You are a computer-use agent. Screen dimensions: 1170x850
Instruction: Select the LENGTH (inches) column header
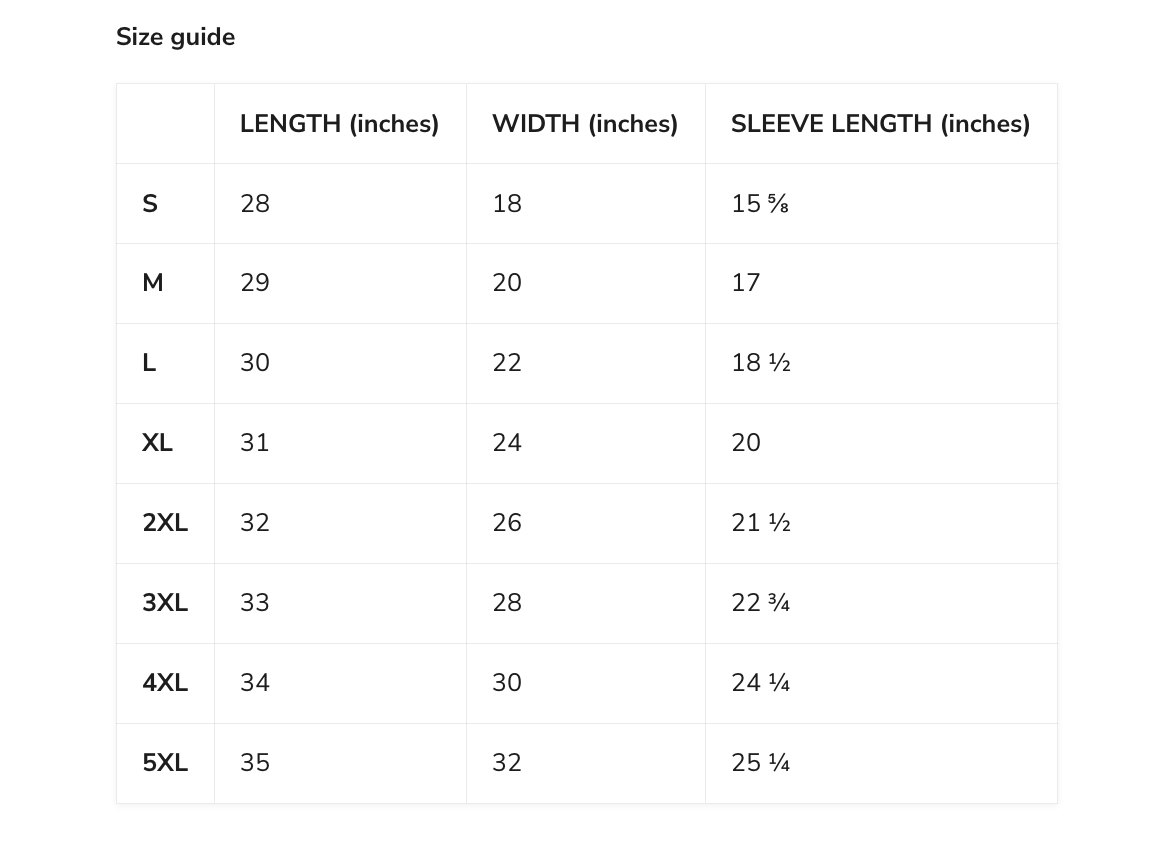pos(340,123)
